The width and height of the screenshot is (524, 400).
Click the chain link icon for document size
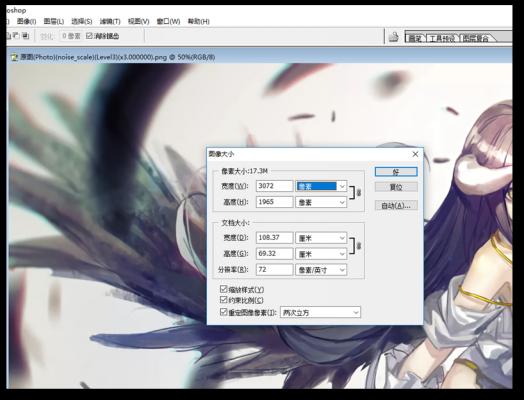359,246
